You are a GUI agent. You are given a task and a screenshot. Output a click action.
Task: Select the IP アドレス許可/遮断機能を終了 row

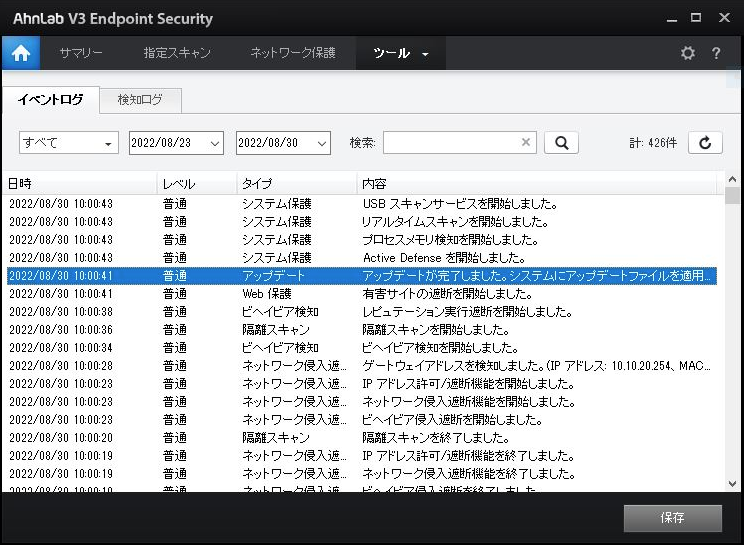(x=362, y=456)
